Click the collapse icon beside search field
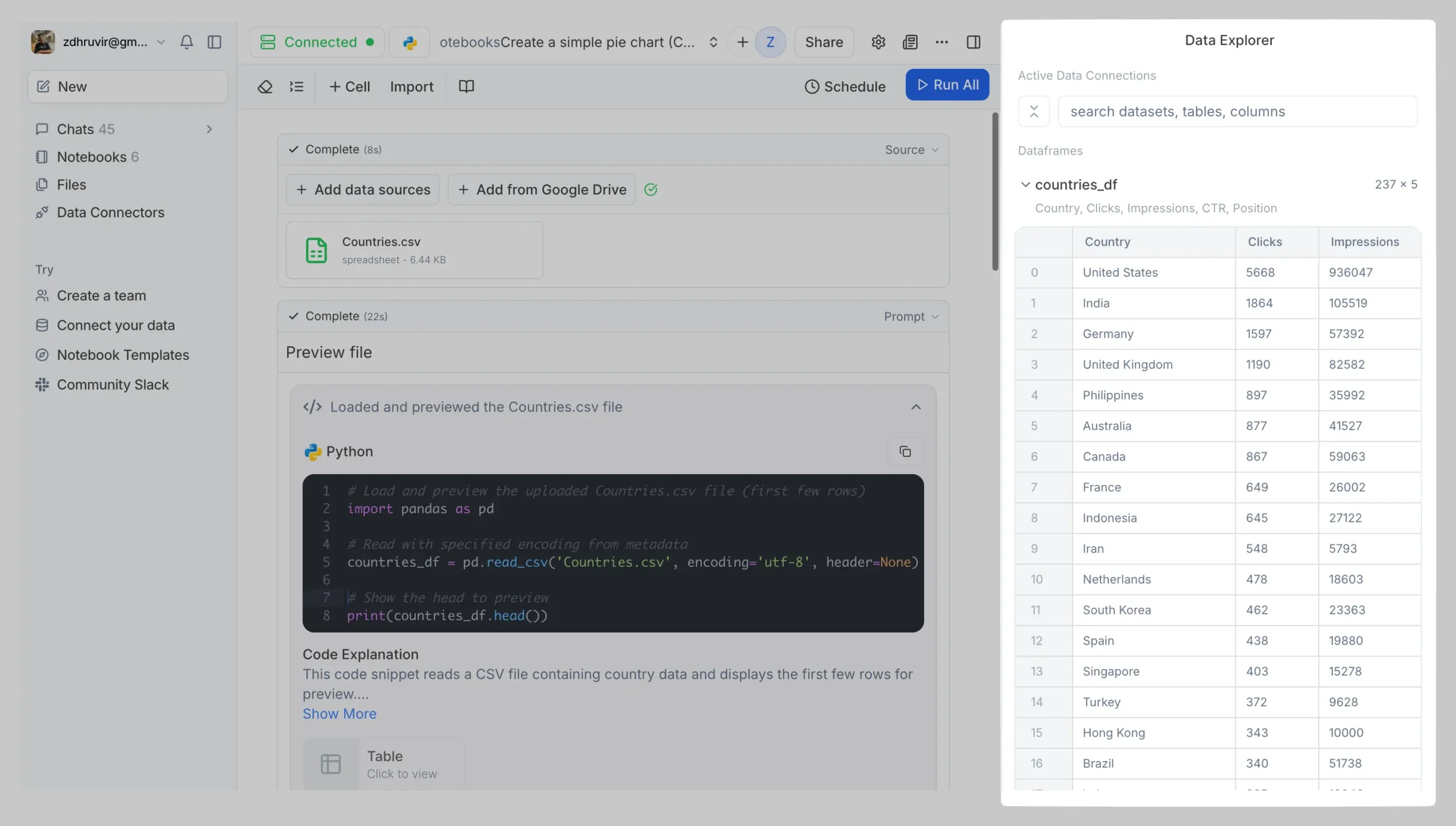 (1034, 111)
